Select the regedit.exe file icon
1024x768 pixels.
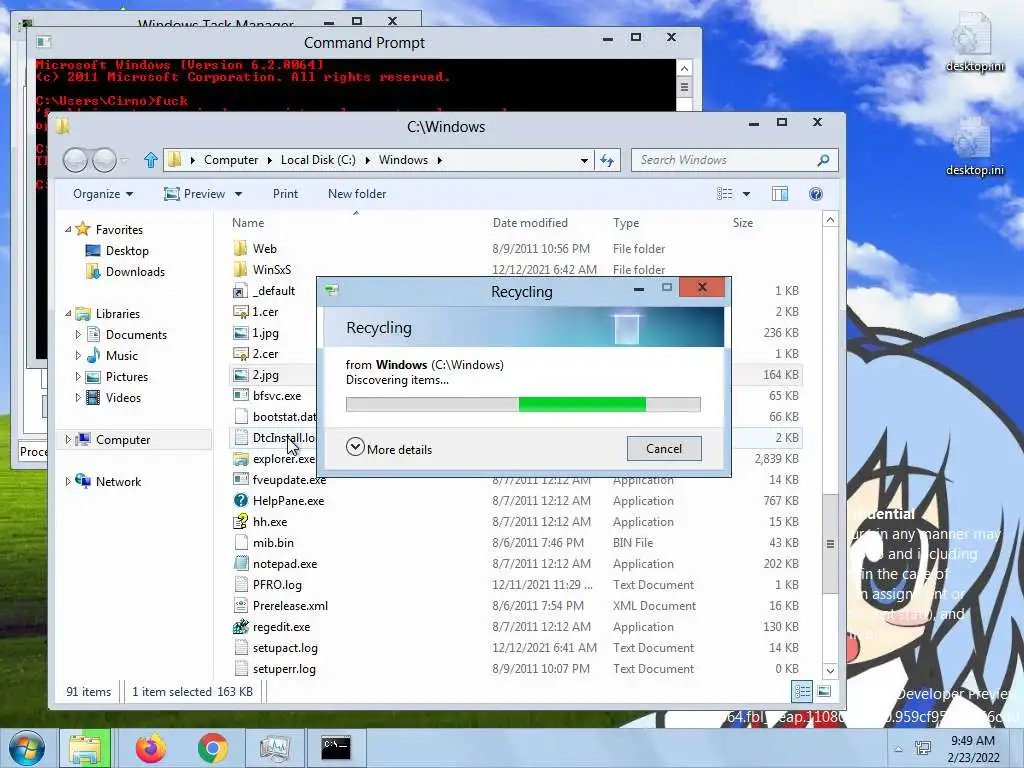click(240, 627)
